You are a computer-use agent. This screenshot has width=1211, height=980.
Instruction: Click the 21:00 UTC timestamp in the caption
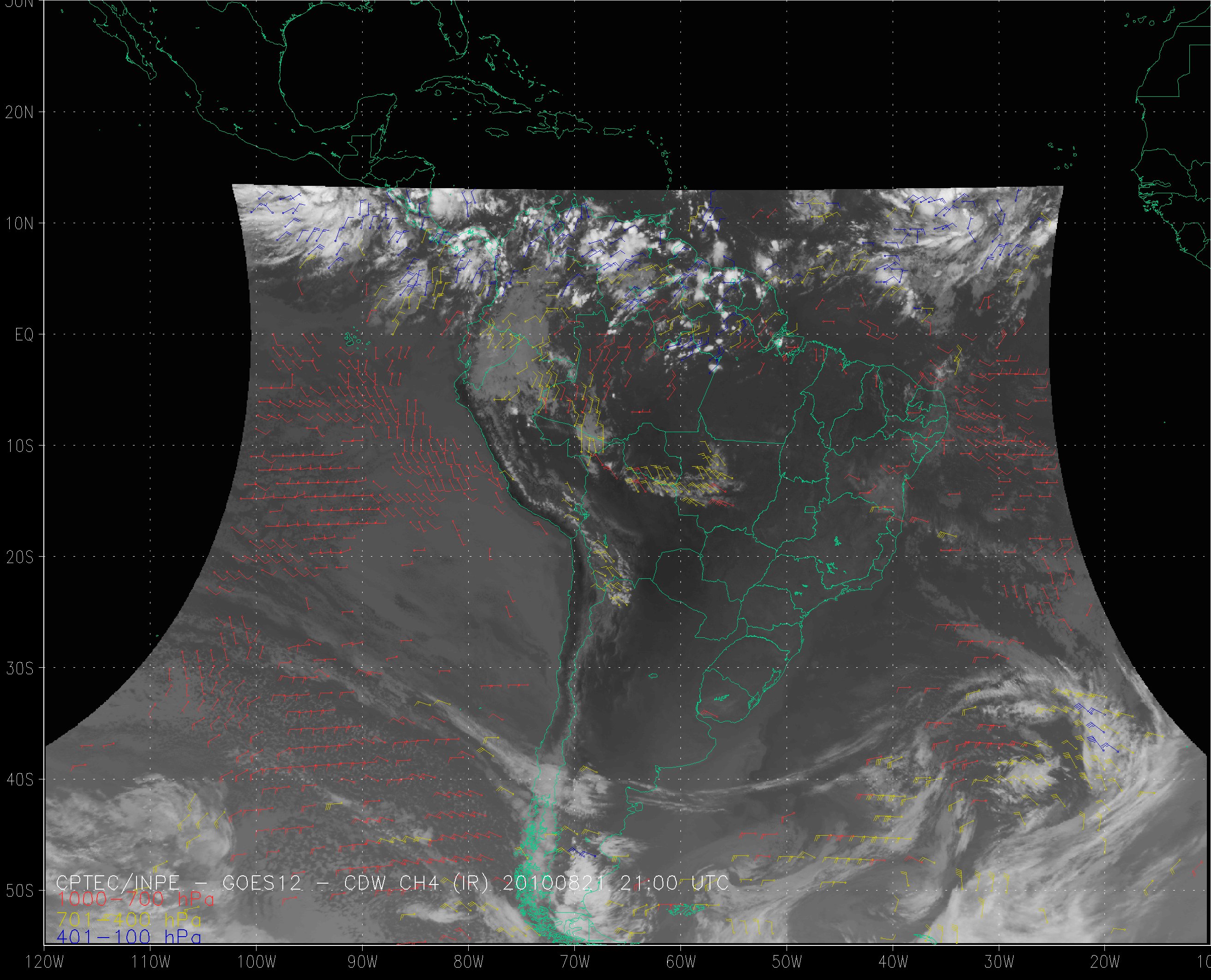(674, 882)
